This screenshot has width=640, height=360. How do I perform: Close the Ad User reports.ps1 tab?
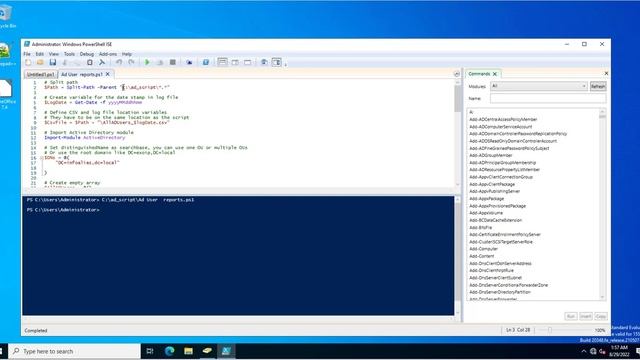(108, 74)
